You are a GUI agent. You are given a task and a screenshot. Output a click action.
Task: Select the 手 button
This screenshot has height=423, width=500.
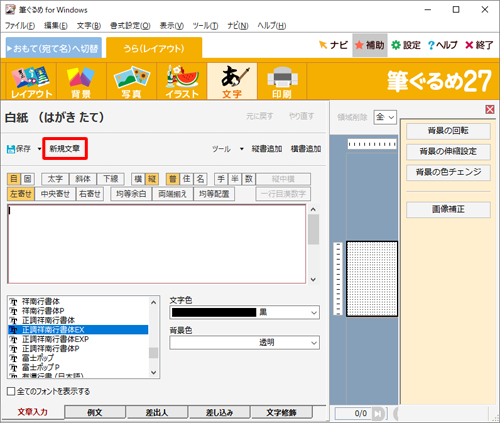point(221,179)
